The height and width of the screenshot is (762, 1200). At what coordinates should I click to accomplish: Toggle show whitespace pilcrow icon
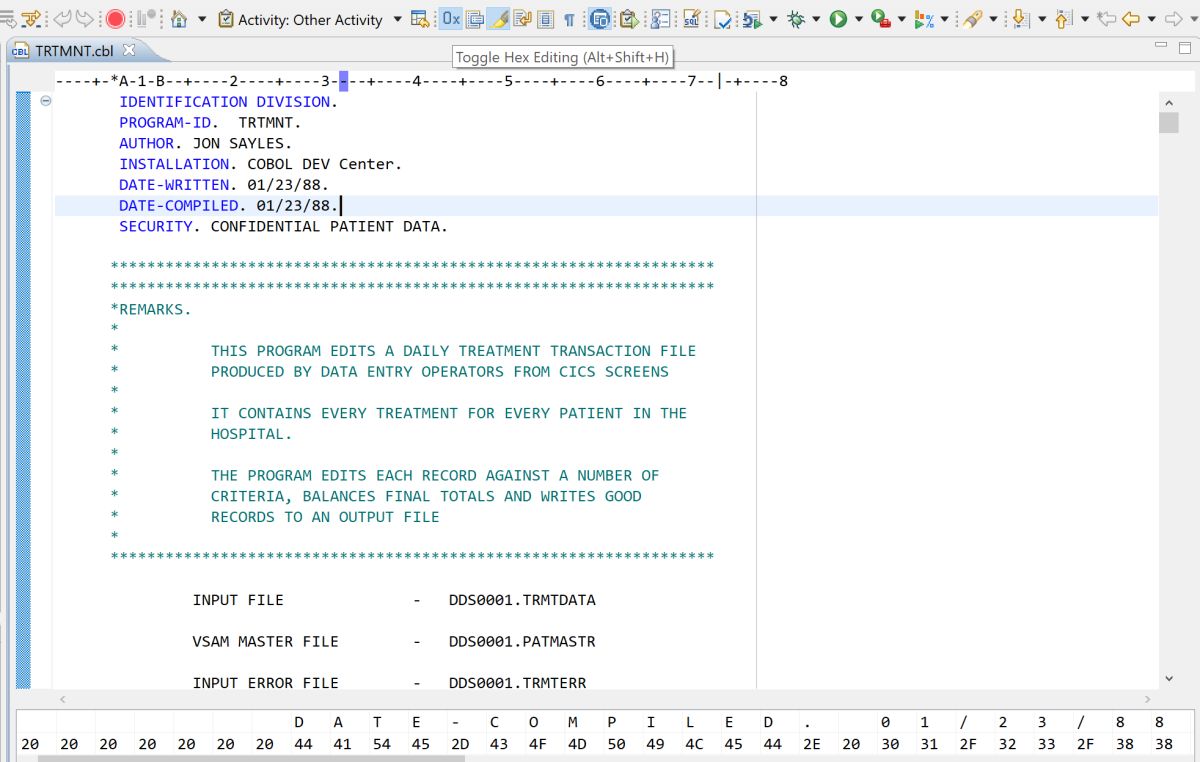coord(569,19)
